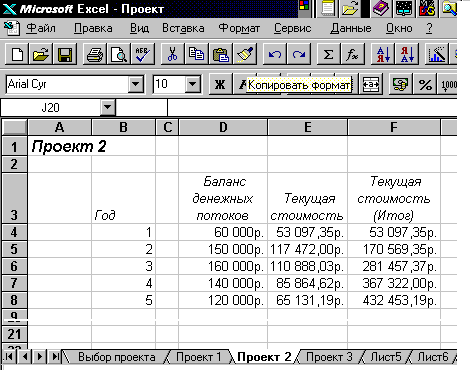The width and height of the screenshot is (470, 370).
Task: Sort ascending with the А-Я arrow icon
Action: point(383,54)
